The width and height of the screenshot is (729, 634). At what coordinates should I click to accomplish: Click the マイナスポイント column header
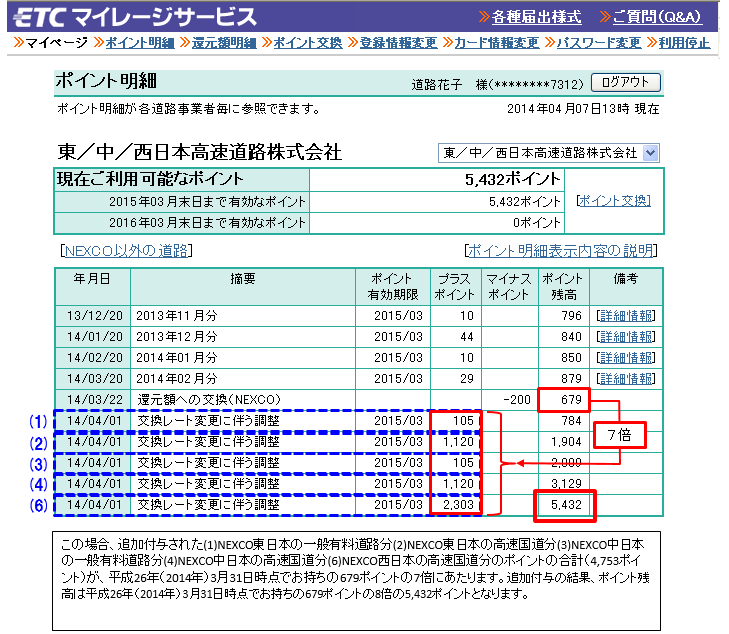510,287
